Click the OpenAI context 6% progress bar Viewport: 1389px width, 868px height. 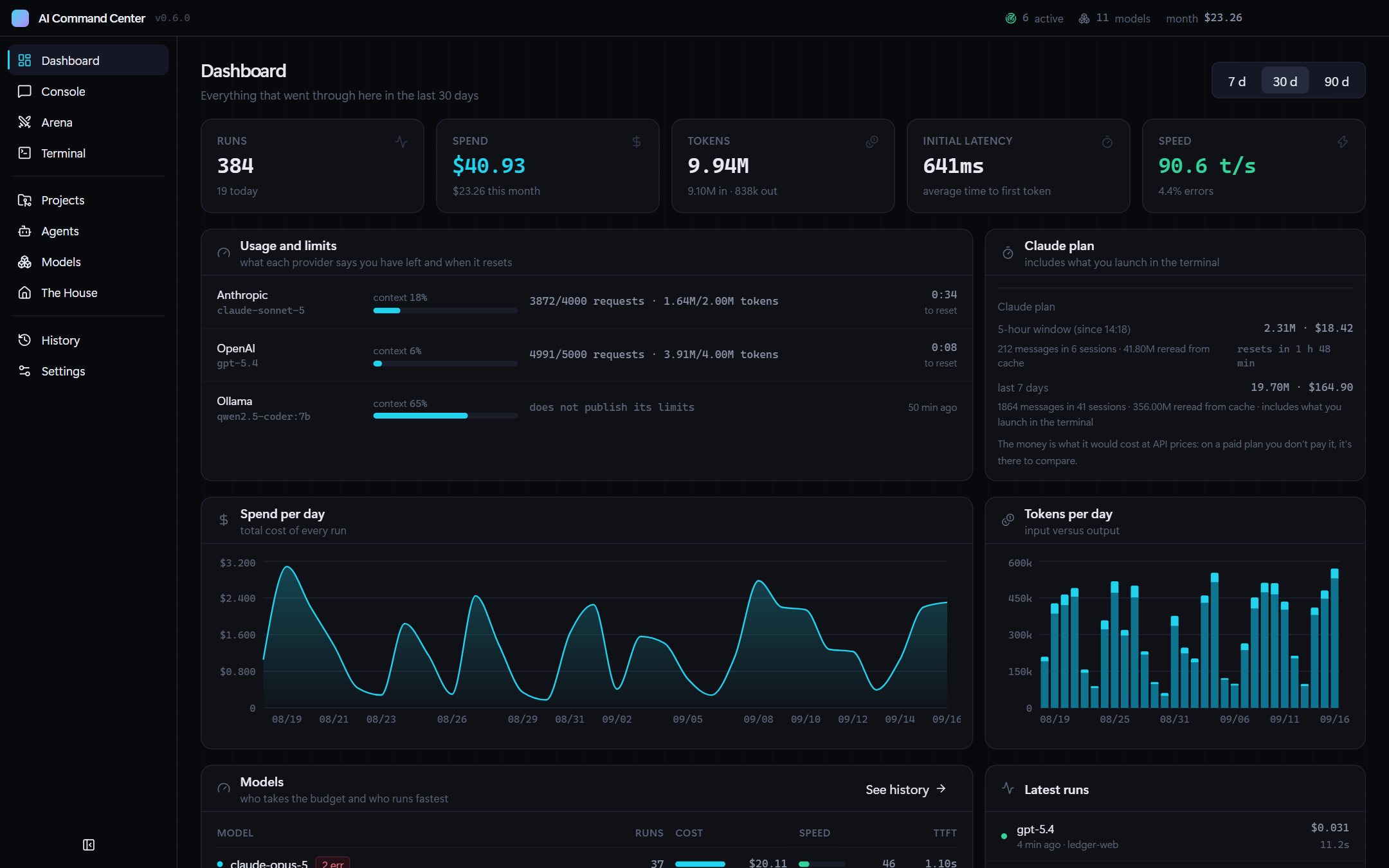click(x=445, y=364)
